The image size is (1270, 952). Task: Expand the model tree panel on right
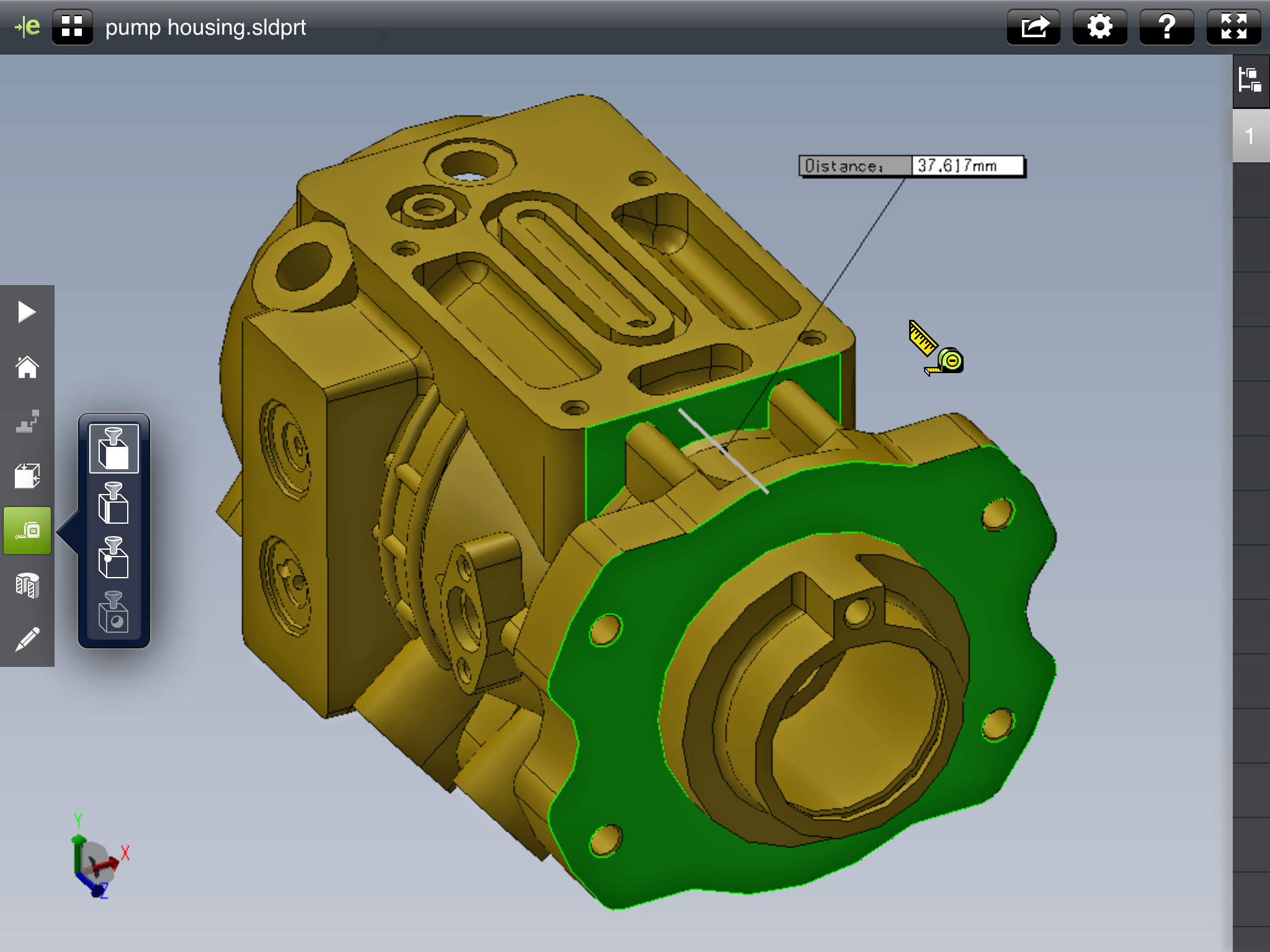[x=1250, y=79]
